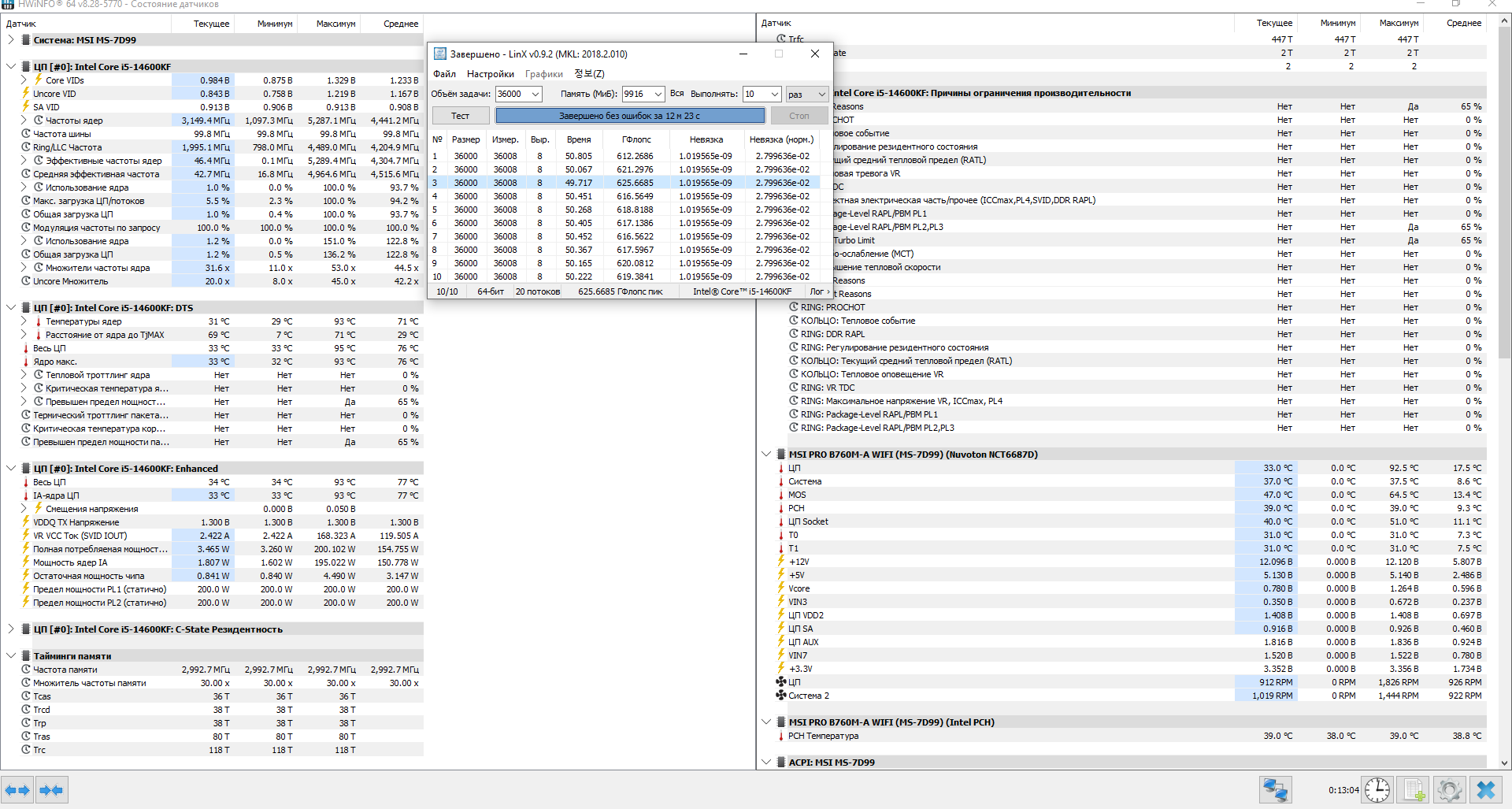
Task: Click the Вся memory link in LinX
Action: click(676, 93)
